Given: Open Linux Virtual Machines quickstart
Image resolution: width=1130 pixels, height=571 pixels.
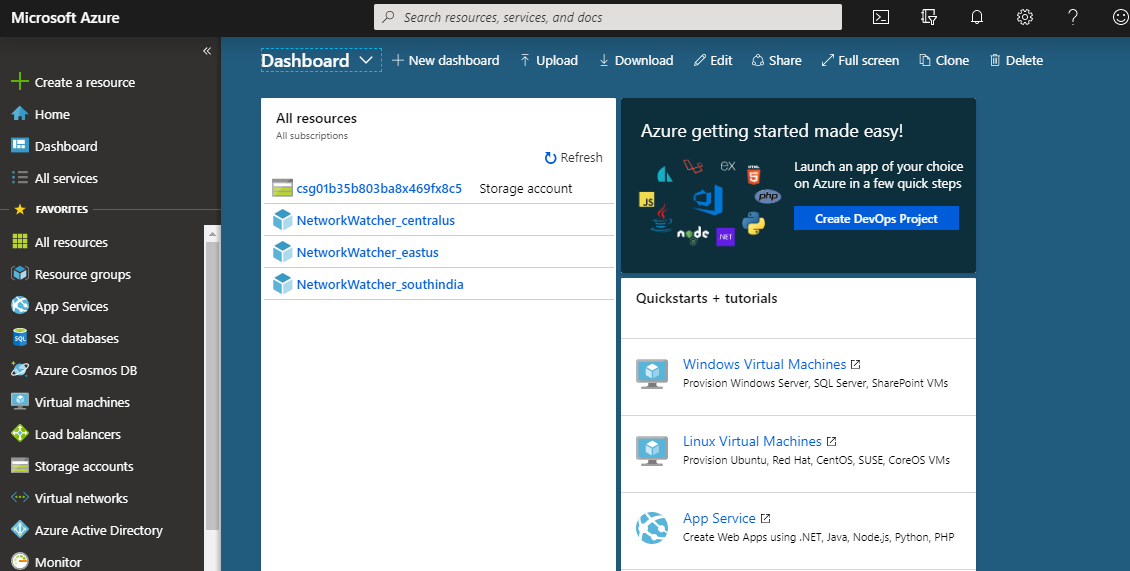Looking at the screenshot, I should [752, 441].
